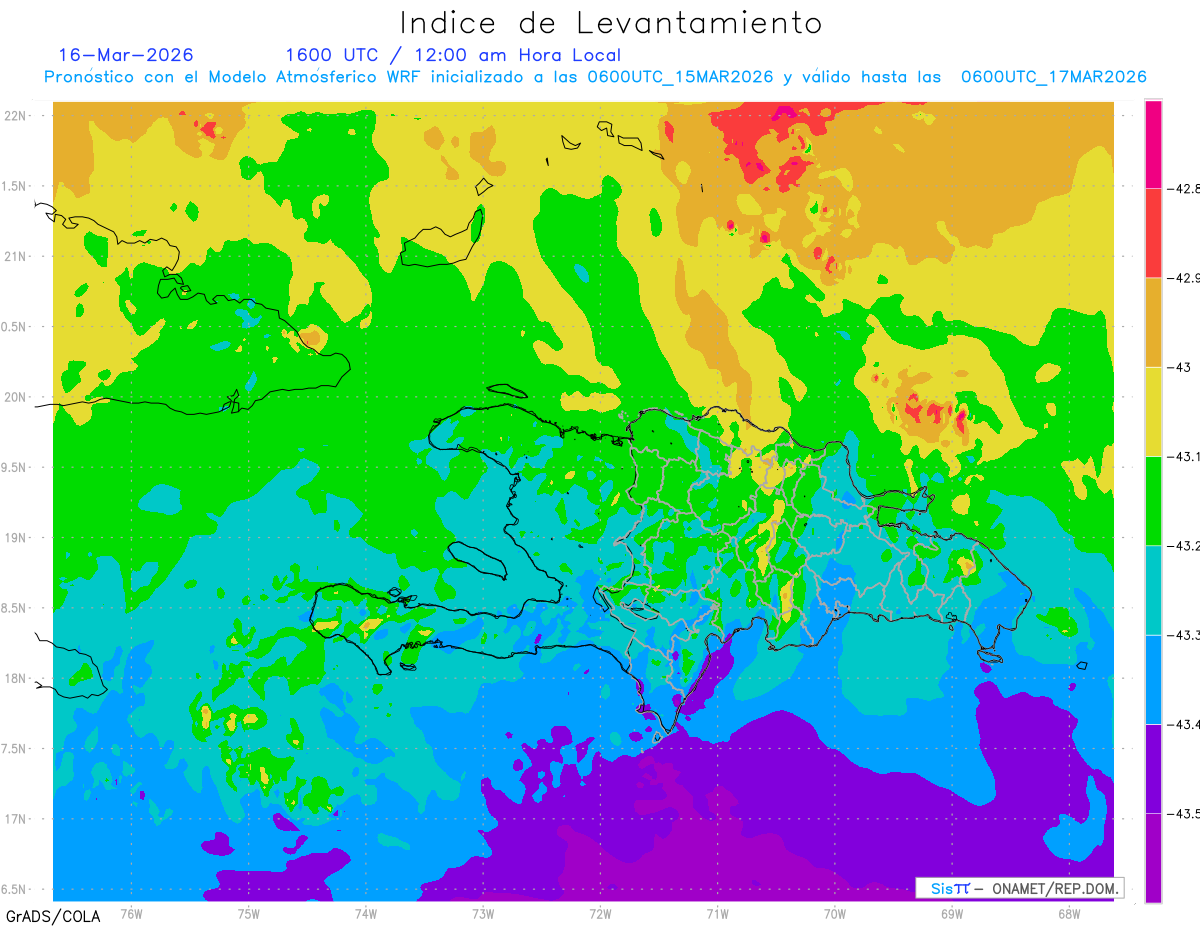The width and height of the screenshot is (1200, 927).
Task: Click the bottom violet swatch below -43.5
Action: pos(1153,858)
